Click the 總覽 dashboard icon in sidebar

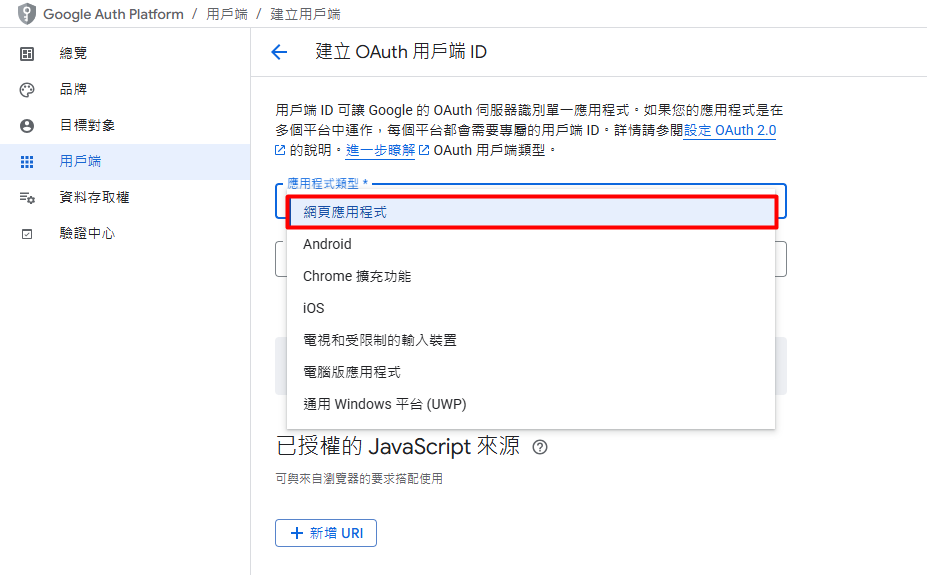(x=27, y=54)
